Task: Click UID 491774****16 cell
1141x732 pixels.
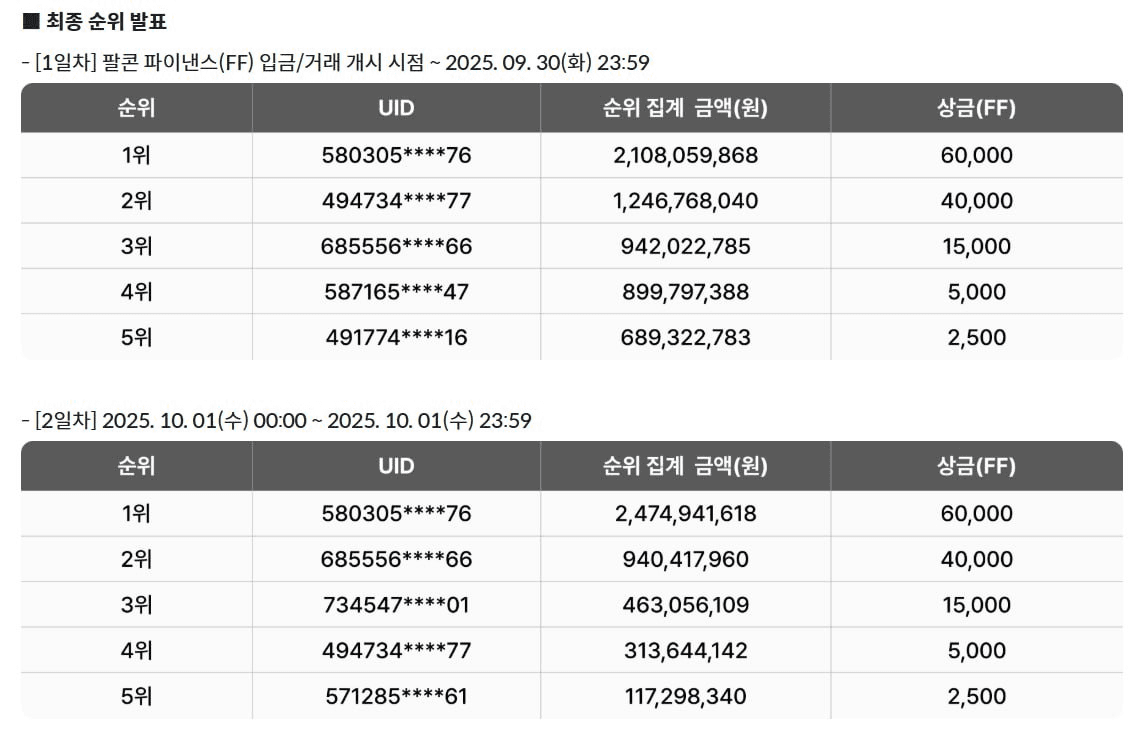Action: click(x=396, y=337)
